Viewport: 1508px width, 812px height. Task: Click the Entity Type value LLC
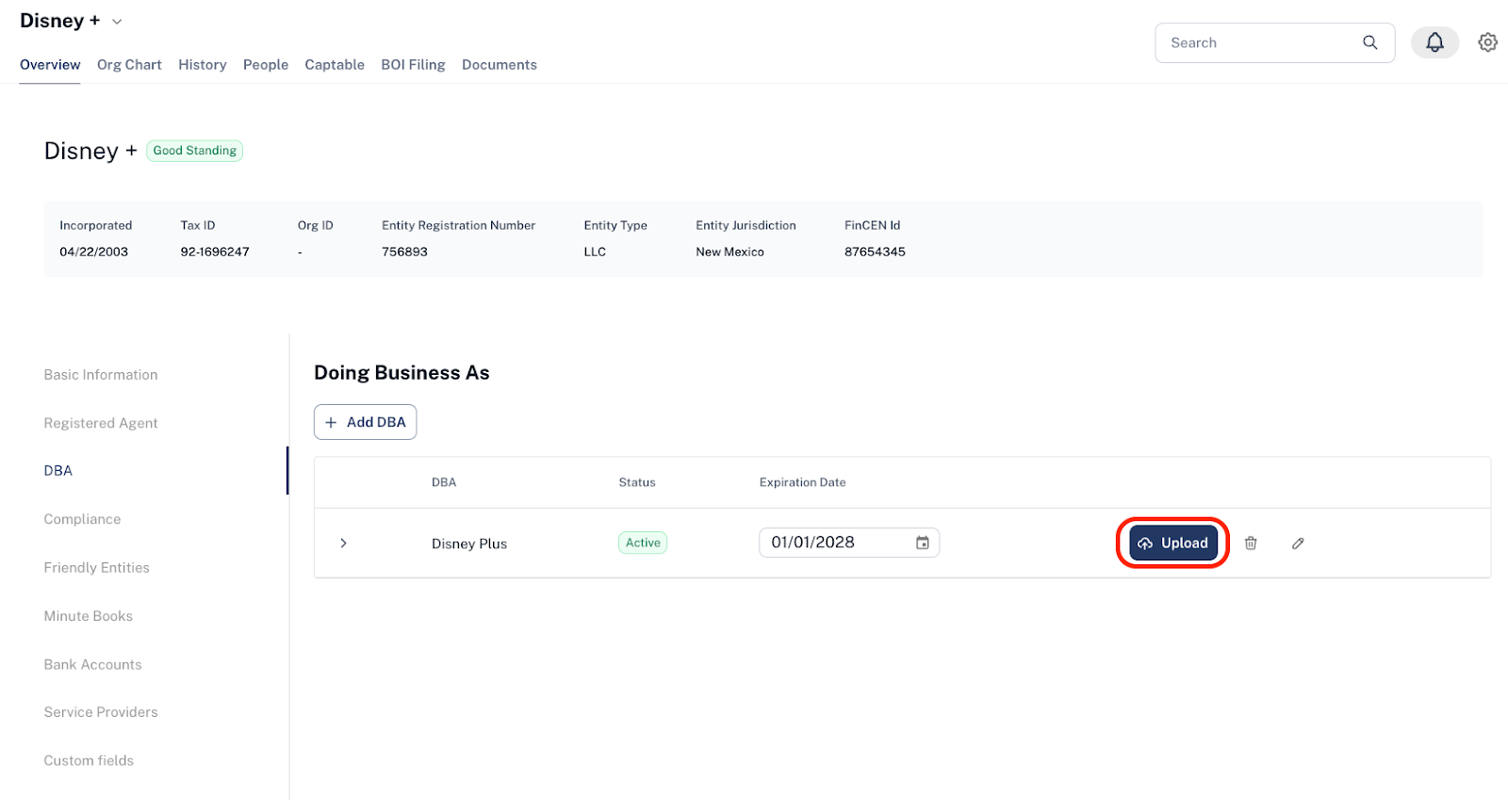tap(595, 252)
